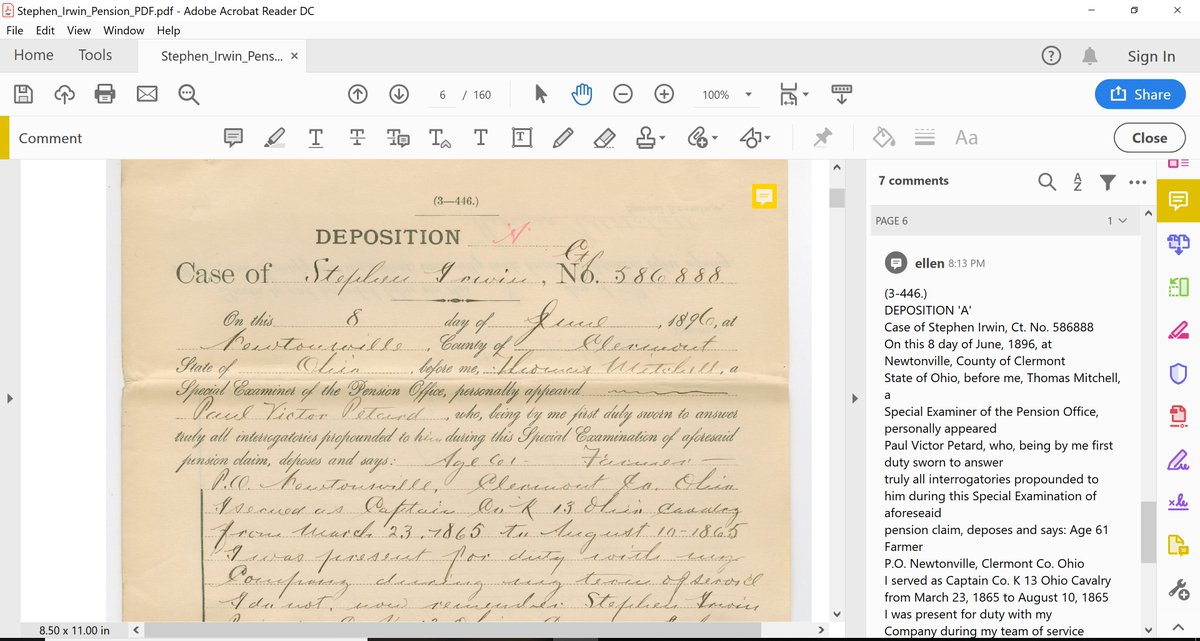Click the page number input field

click(442, 95)
